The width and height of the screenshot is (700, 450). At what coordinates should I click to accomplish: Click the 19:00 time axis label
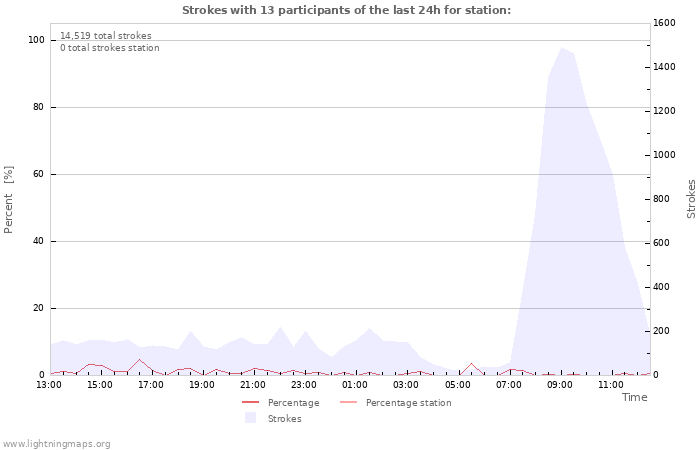tap(202, 385)
